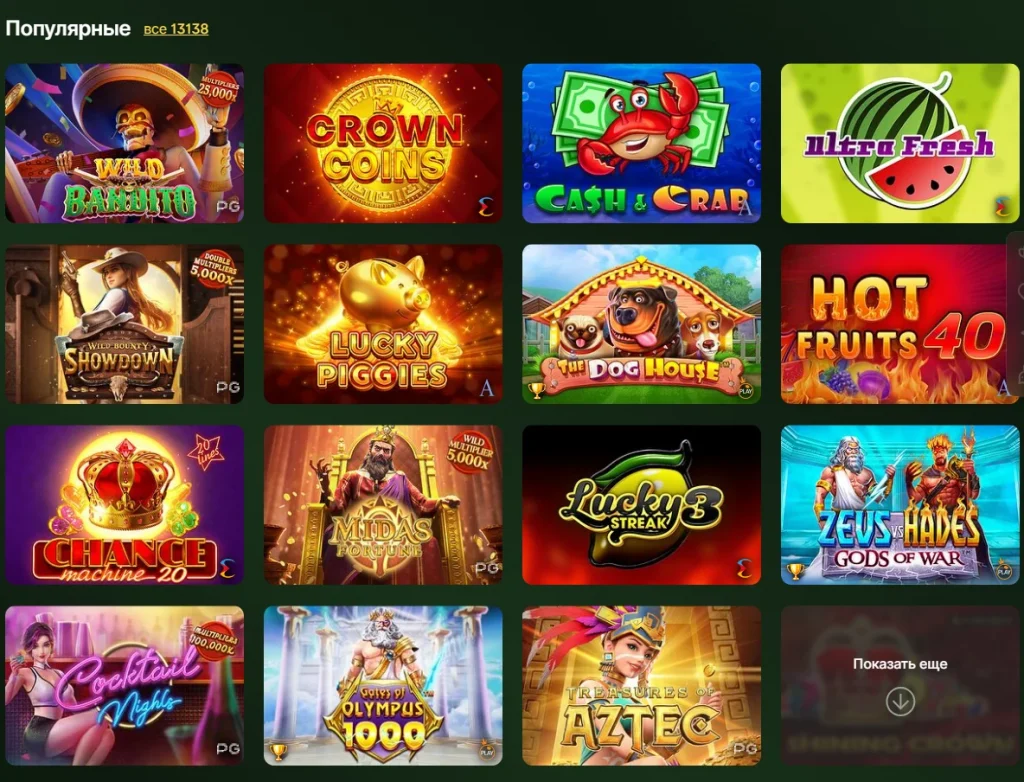Click the down-arrow circle under Показать еще
1024x782 pixels.
[x=900, y=702]
